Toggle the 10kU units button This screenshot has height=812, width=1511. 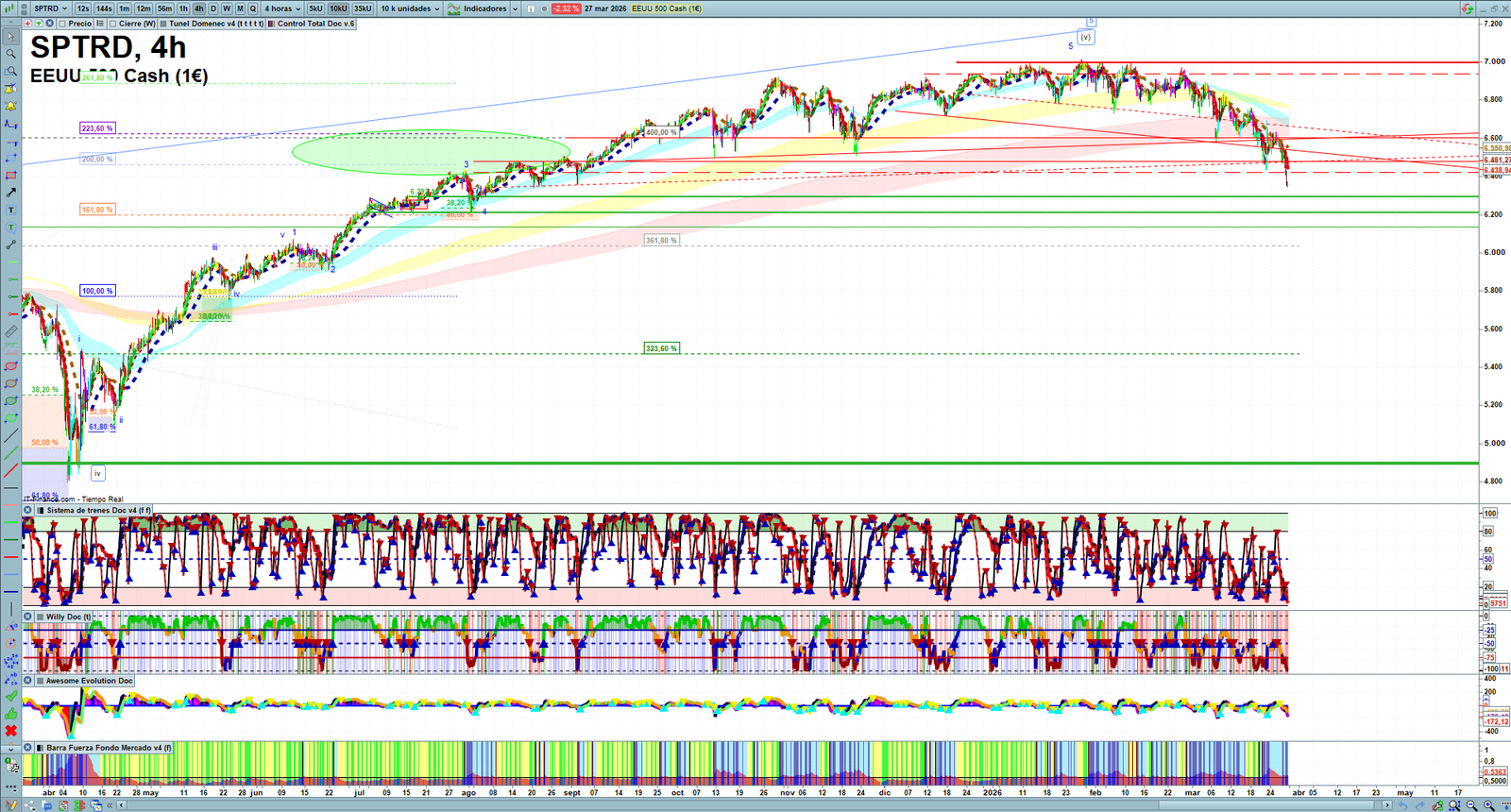pyautogui.click(x=338, y=8)
